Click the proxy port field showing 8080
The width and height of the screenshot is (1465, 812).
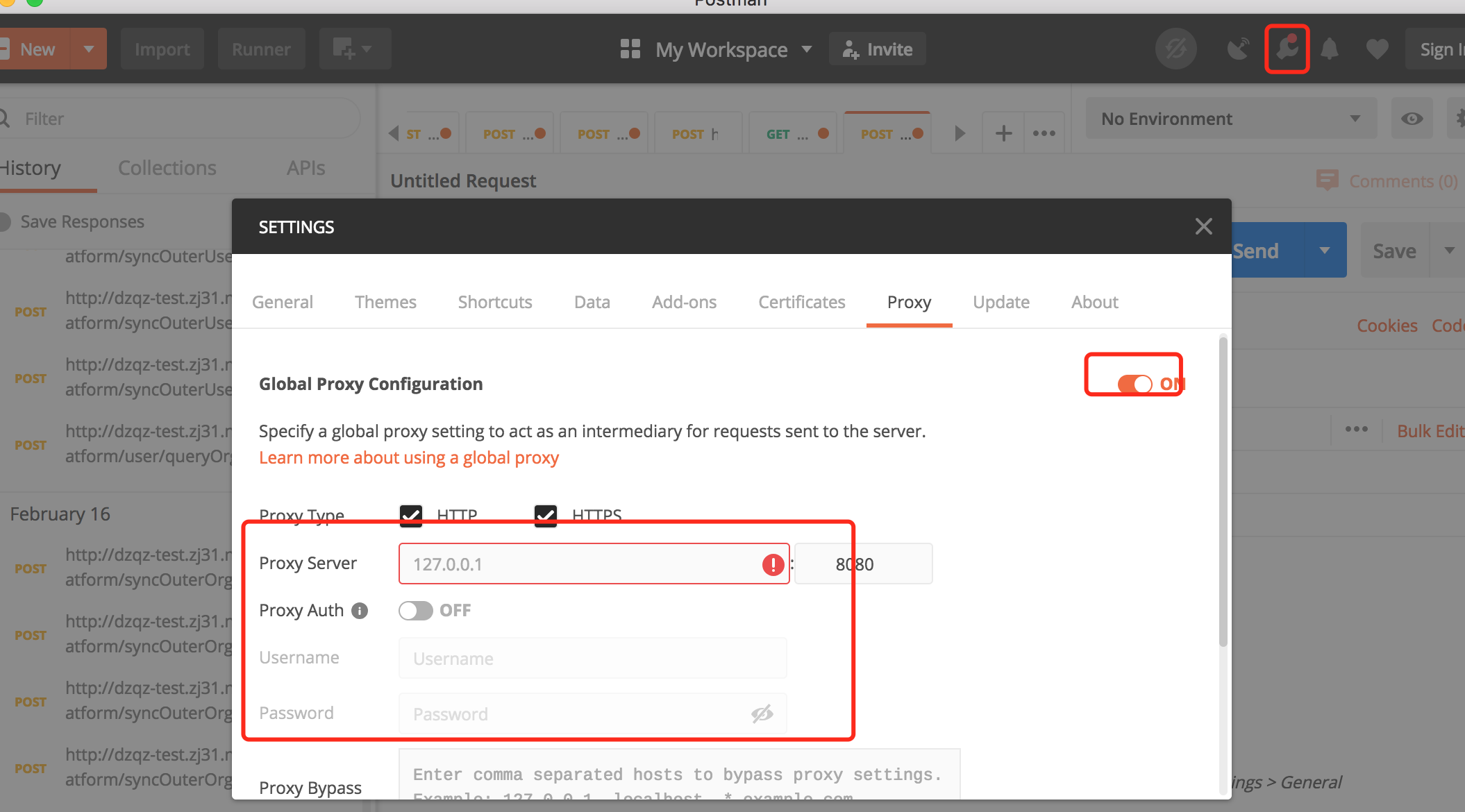[x=863, y=564]
